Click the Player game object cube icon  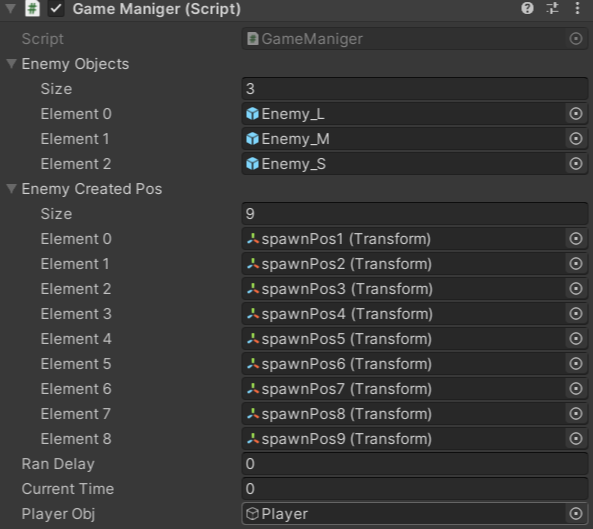252,513
